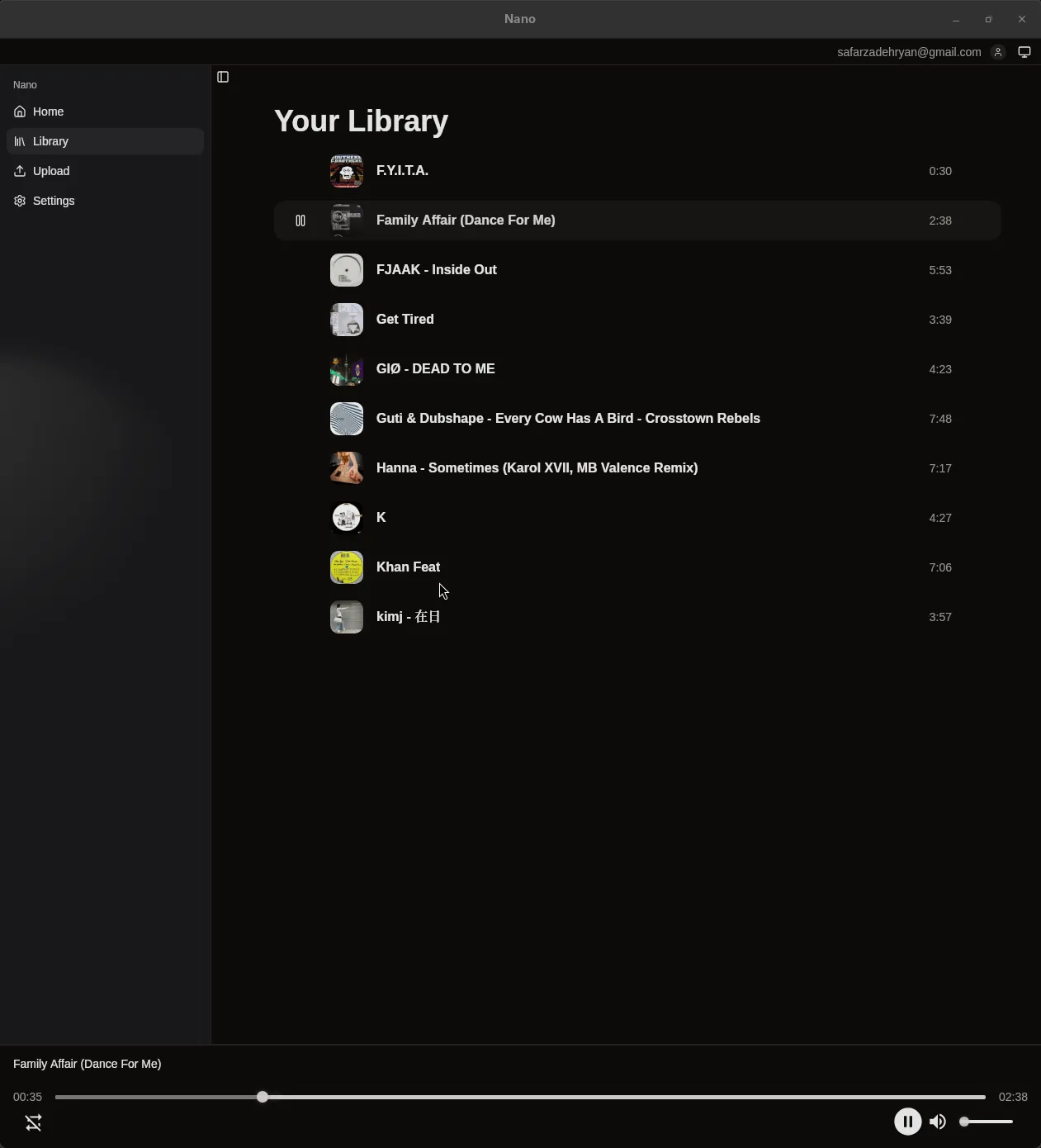The image size is (1041, 1148).
Task: Toggle shuffle in the player bar
Action: click(33, 1122)
